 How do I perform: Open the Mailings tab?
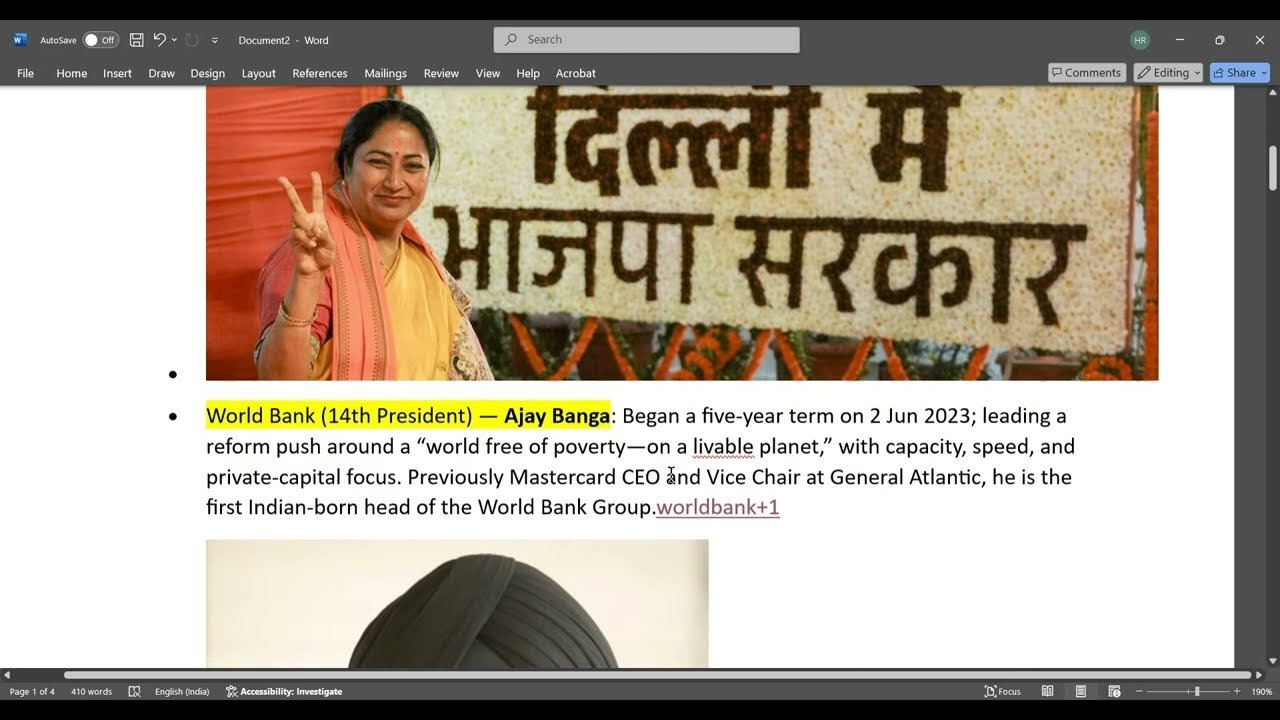pos(385,73)
